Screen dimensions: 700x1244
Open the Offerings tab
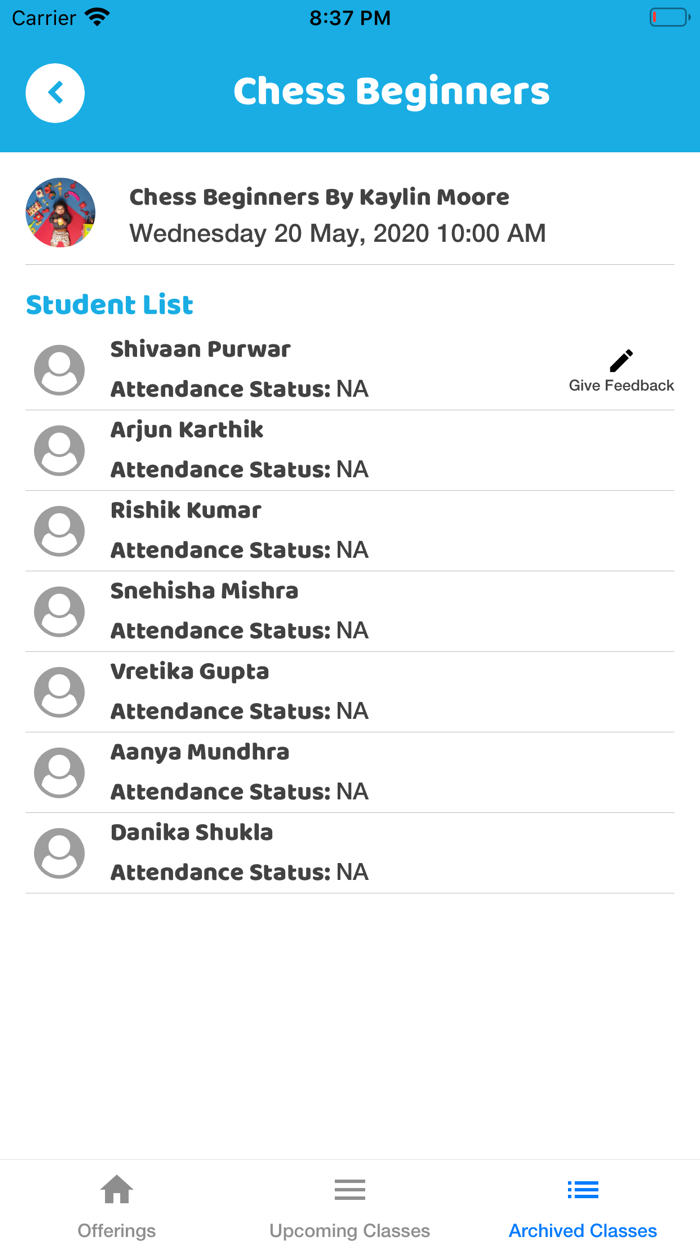[117, 1206]
